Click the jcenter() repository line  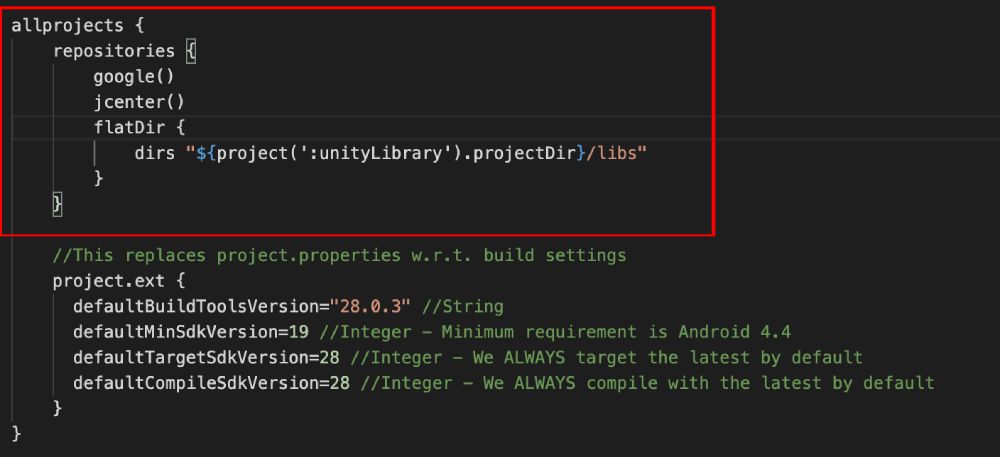click(139, 103)
